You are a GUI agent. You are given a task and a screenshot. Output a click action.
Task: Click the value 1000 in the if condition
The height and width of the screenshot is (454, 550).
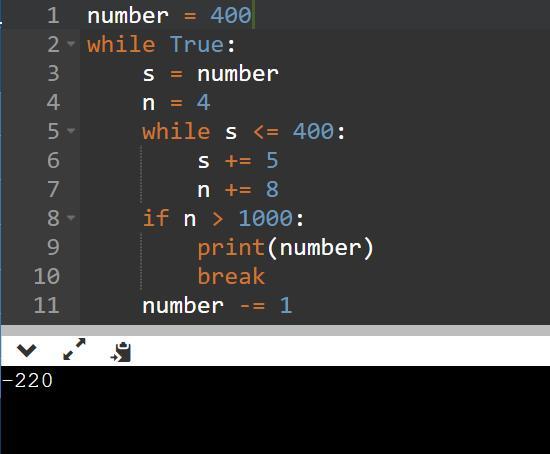[266, 218]
